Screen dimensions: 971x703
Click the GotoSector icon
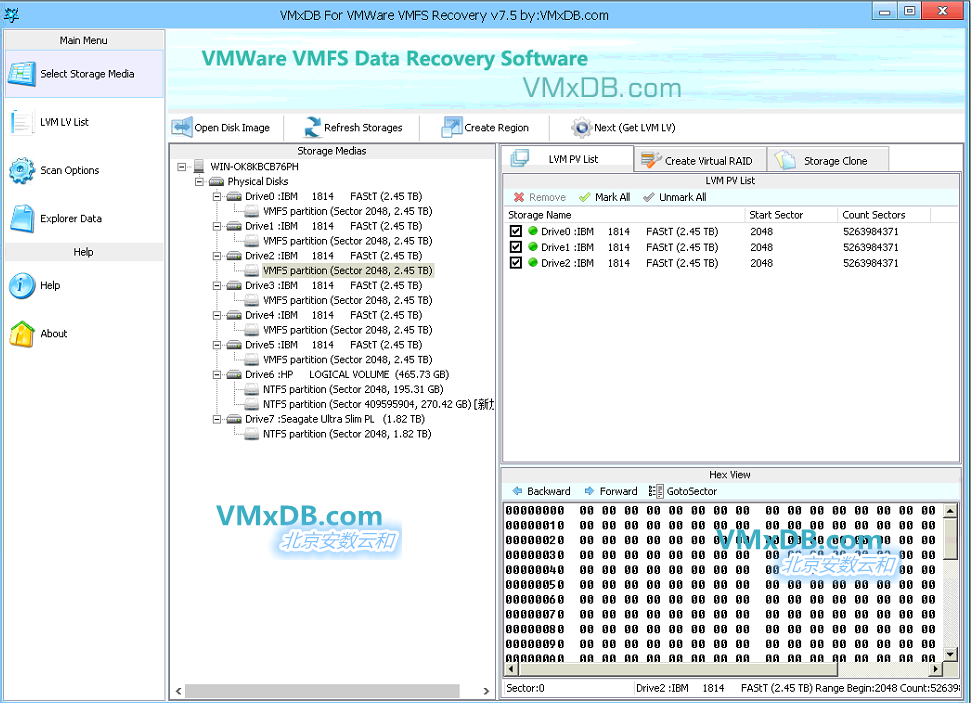656,491
